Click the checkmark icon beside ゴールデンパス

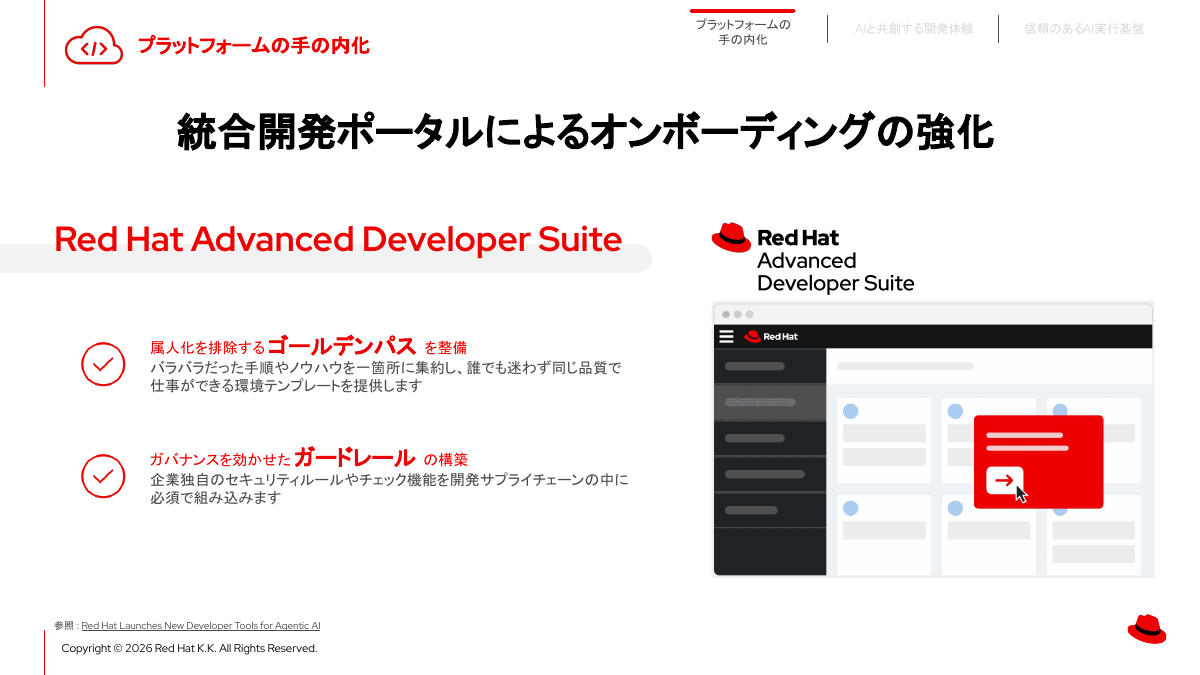pos(102,365)
